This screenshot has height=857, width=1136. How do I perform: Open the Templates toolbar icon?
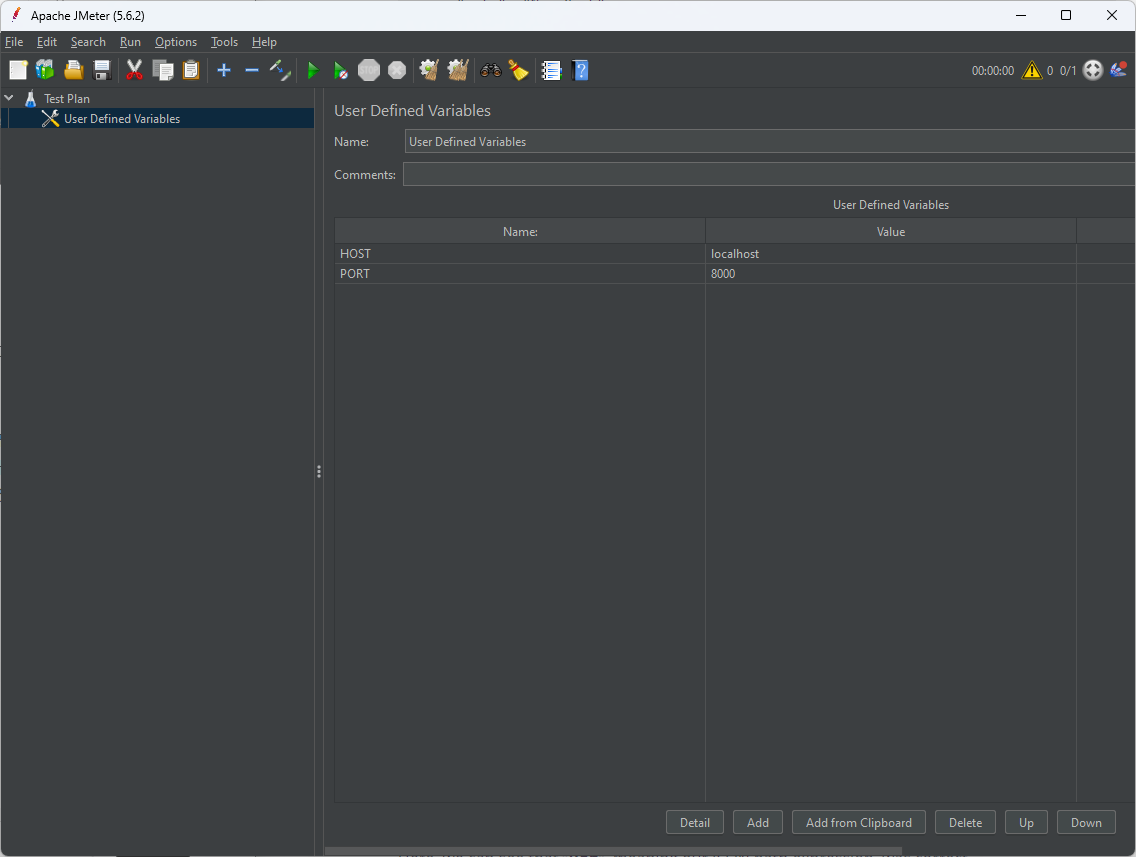click(45, 70)
